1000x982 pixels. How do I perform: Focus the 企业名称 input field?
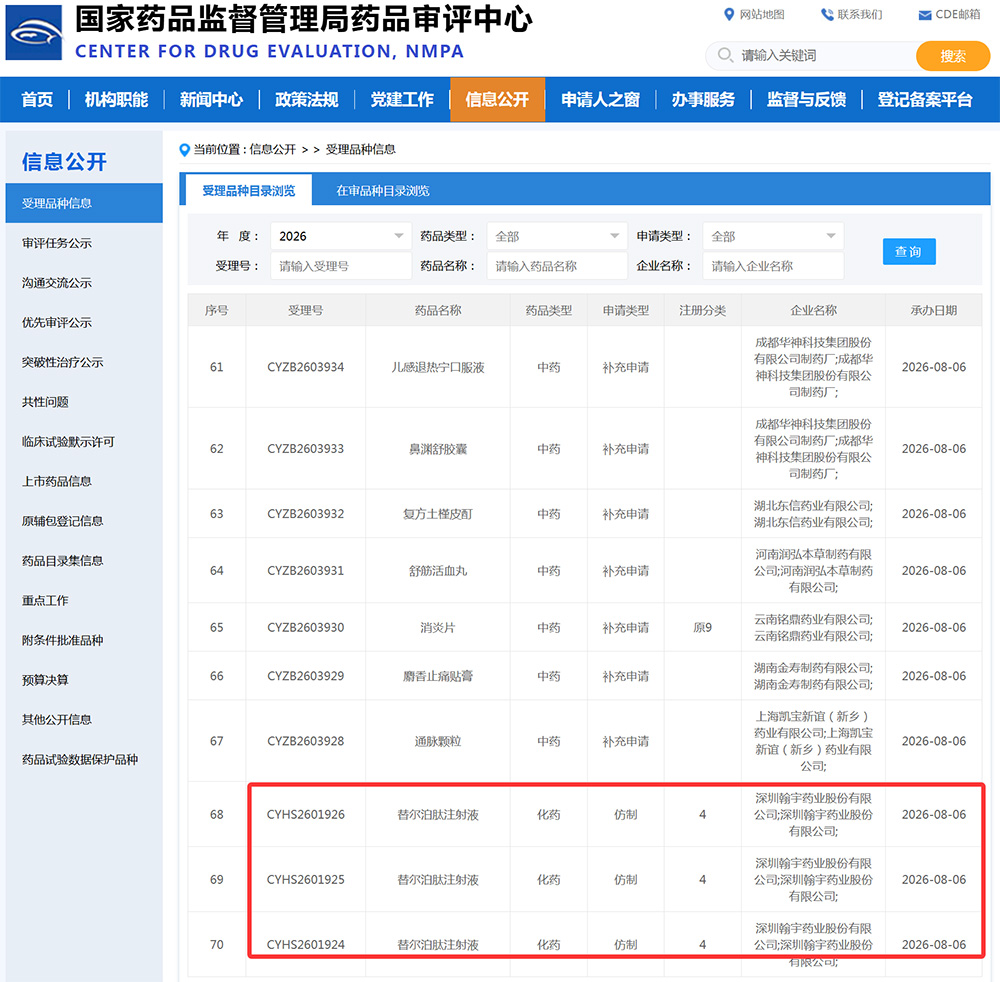(773, 266)
